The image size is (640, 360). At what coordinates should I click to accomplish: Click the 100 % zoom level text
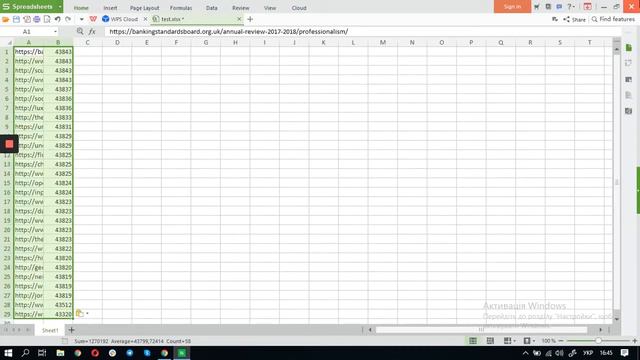[x=548, y=341]
